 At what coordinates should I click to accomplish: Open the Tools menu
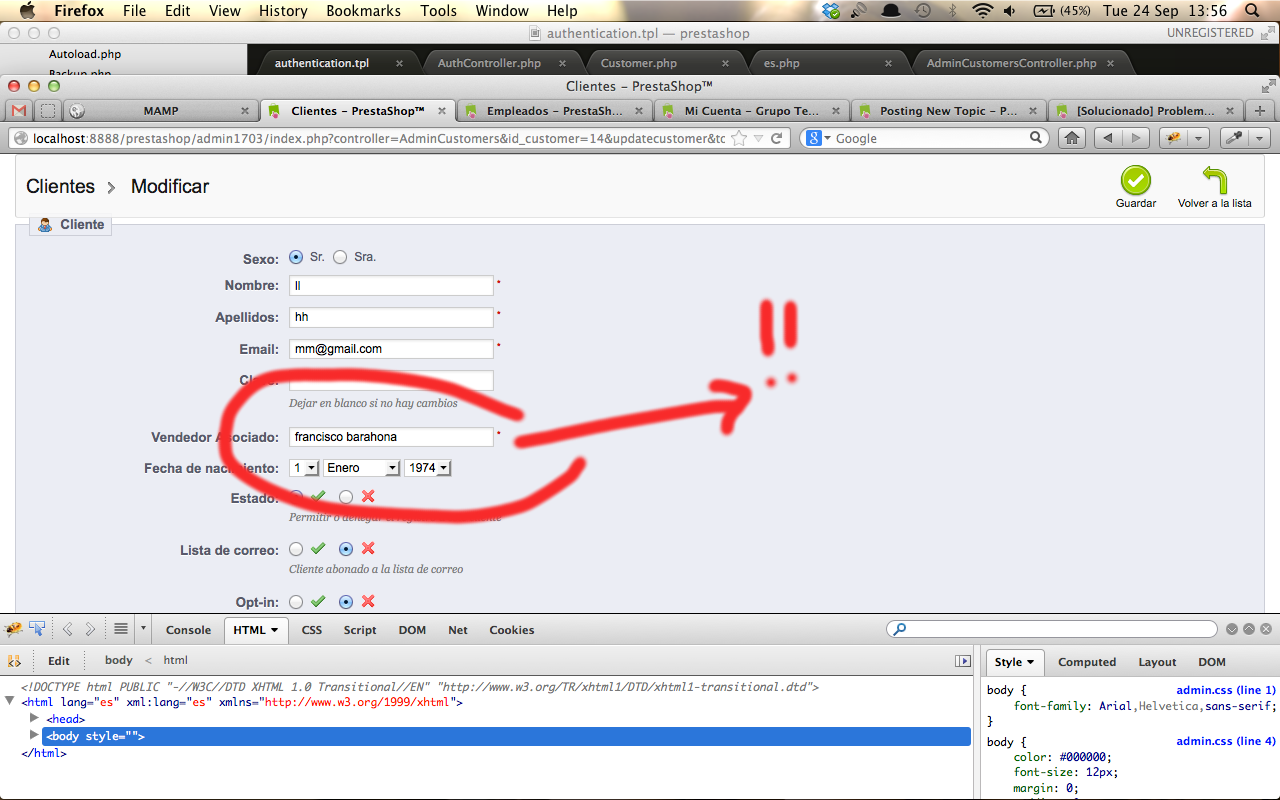(438, 11)
